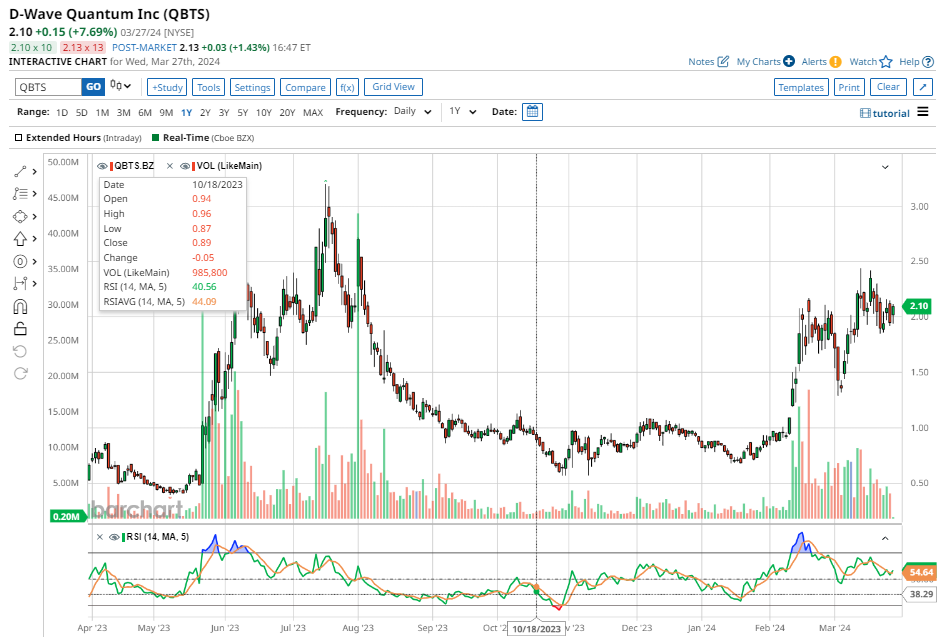Open the Tools button

(209, 87)
